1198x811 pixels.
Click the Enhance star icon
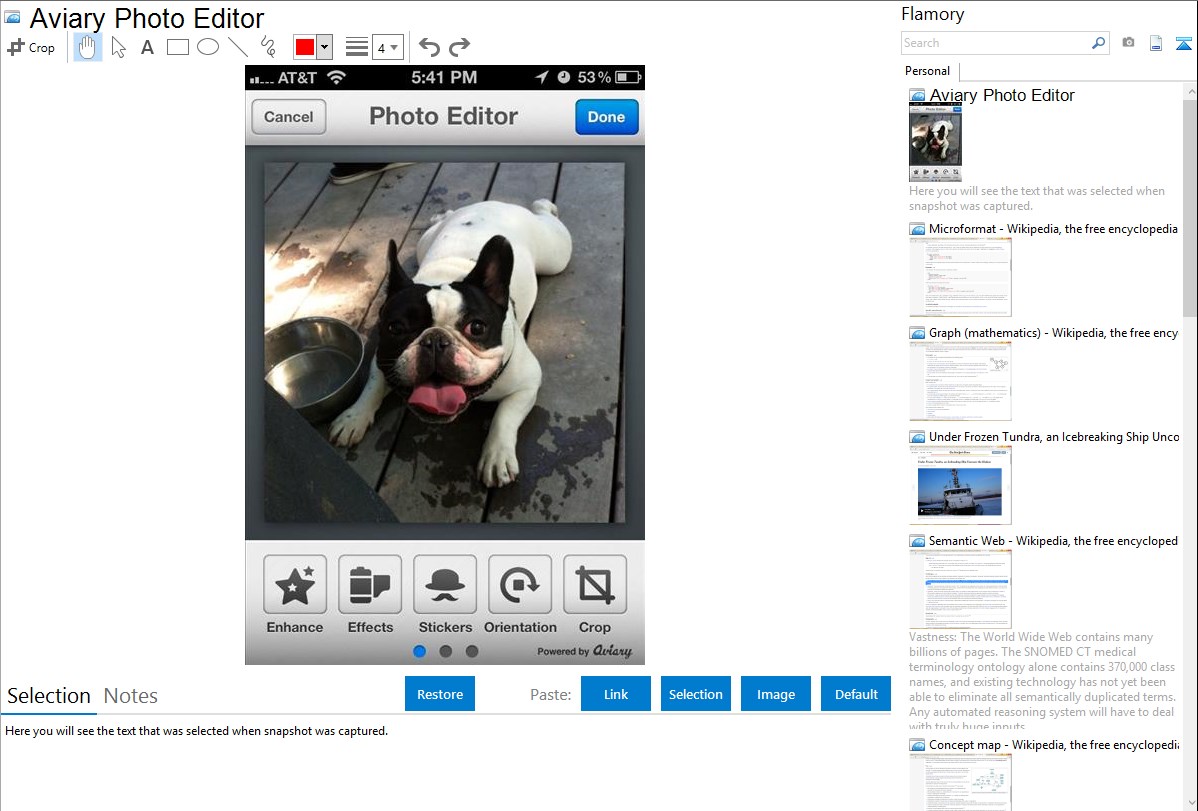click(x=295, y=585)
